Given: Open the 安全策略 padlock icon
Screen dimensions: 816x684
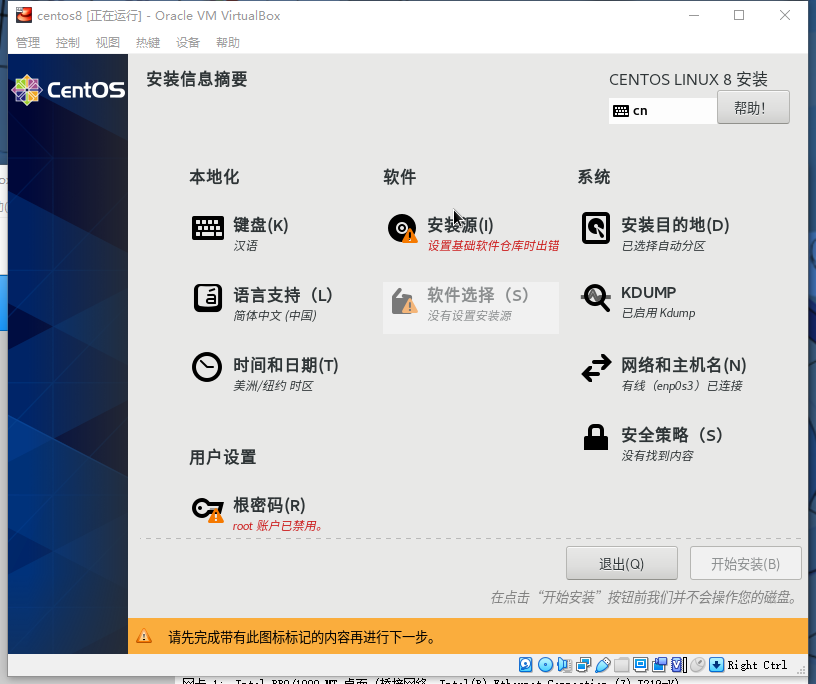Looking at the screenshot, I should 596,437.
